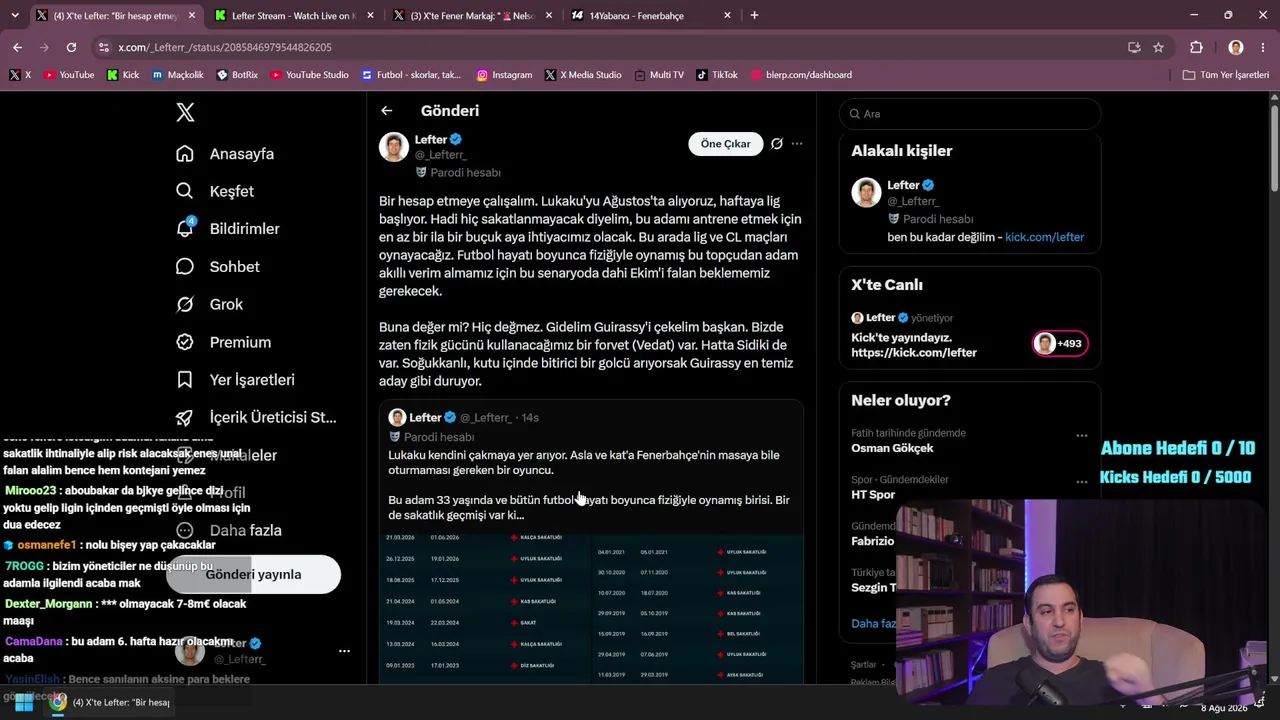Click the Osman Gökçek trend
Screen dimensions: 1280x720
tap(892, 448)
